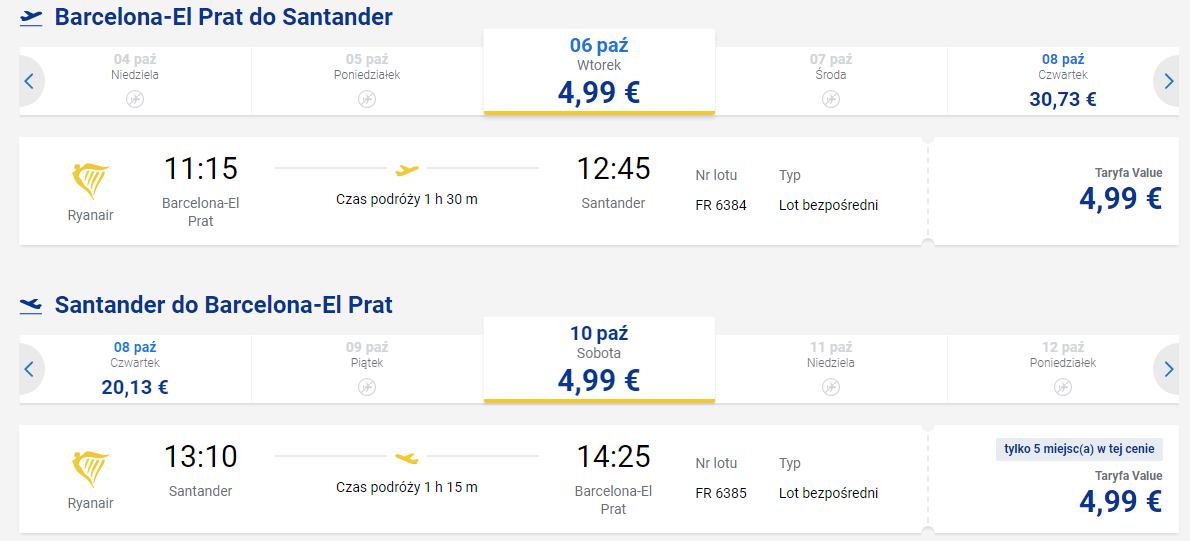Select the 10 paź Sobota return date tab

(599, 360)
